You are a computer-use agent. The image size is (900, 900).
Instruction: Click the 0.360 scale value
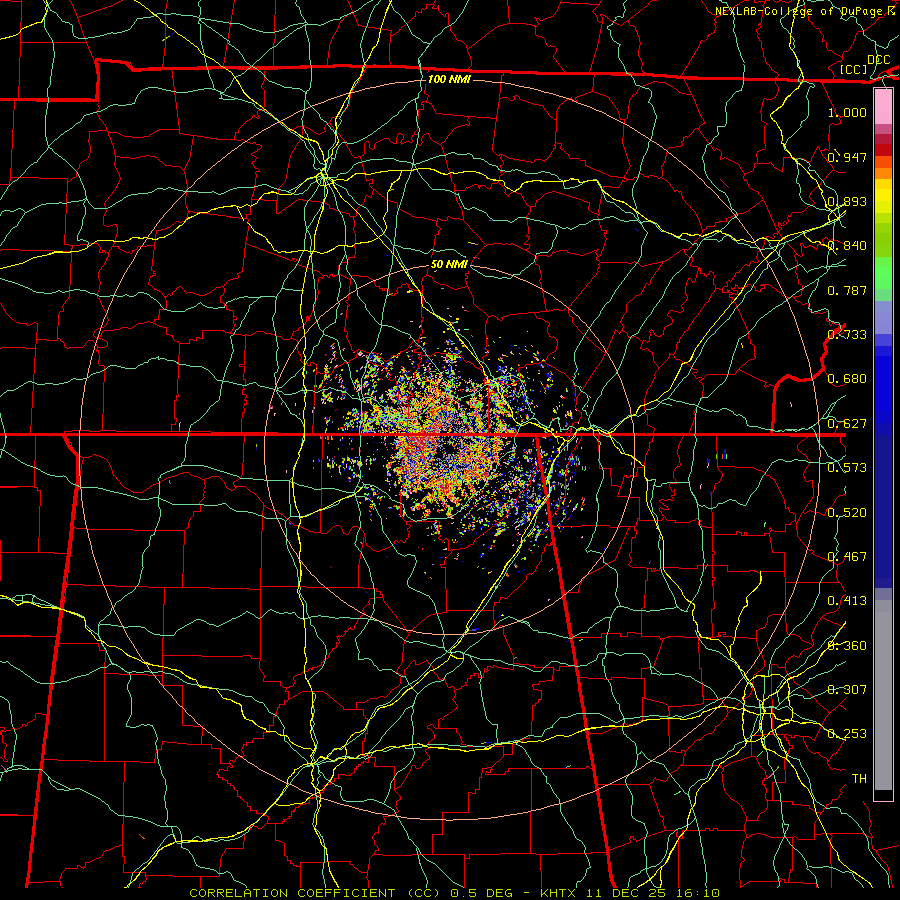point(847,646)
